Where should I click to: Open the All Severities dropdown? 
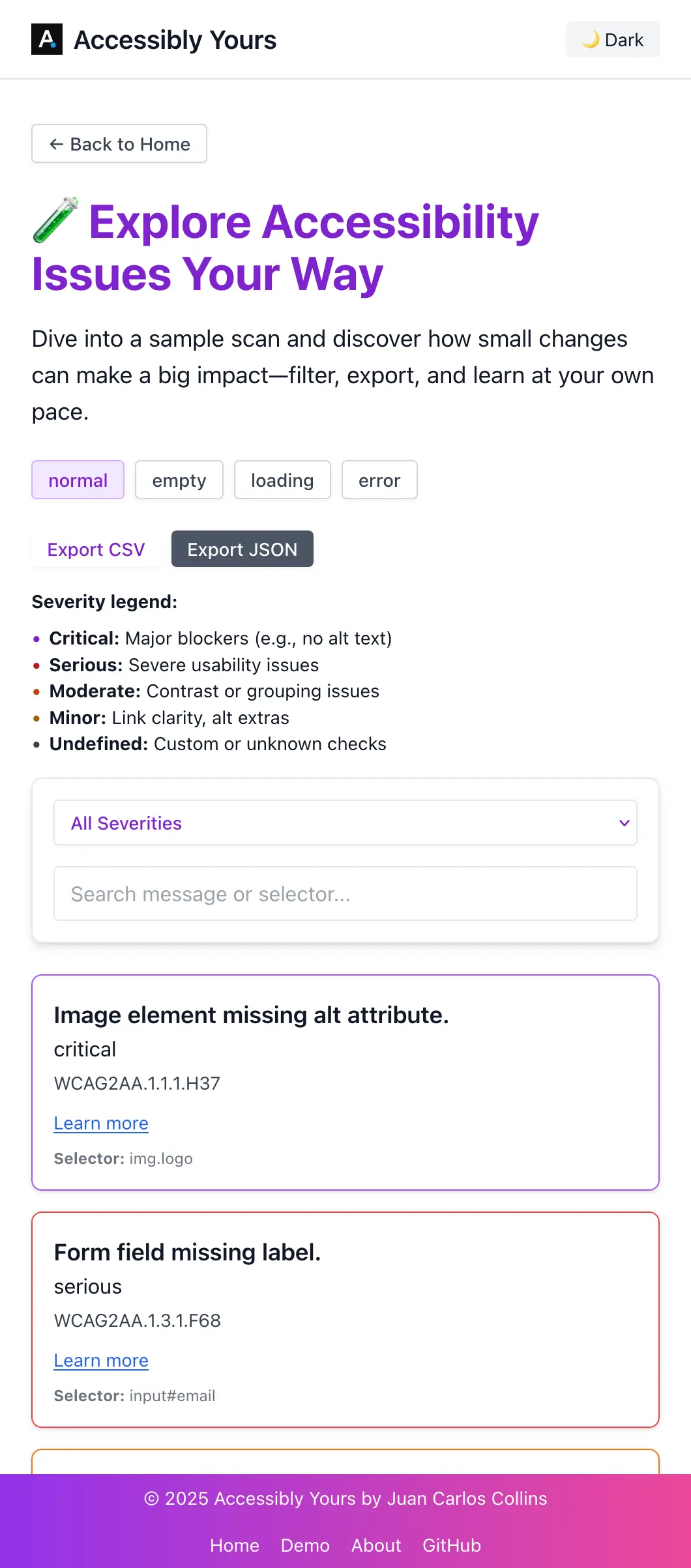pyautogui.click(x=345, y=823)
